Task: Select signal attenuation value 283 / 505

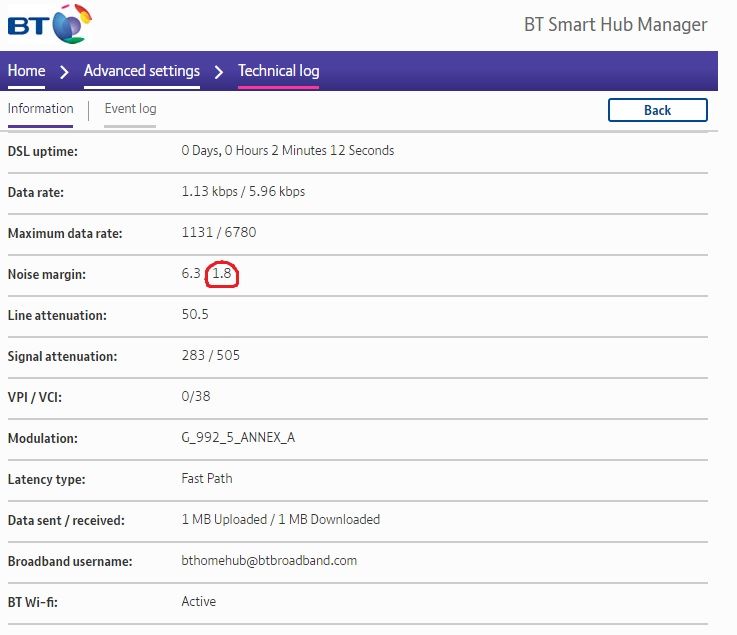Action: [211, 355]
